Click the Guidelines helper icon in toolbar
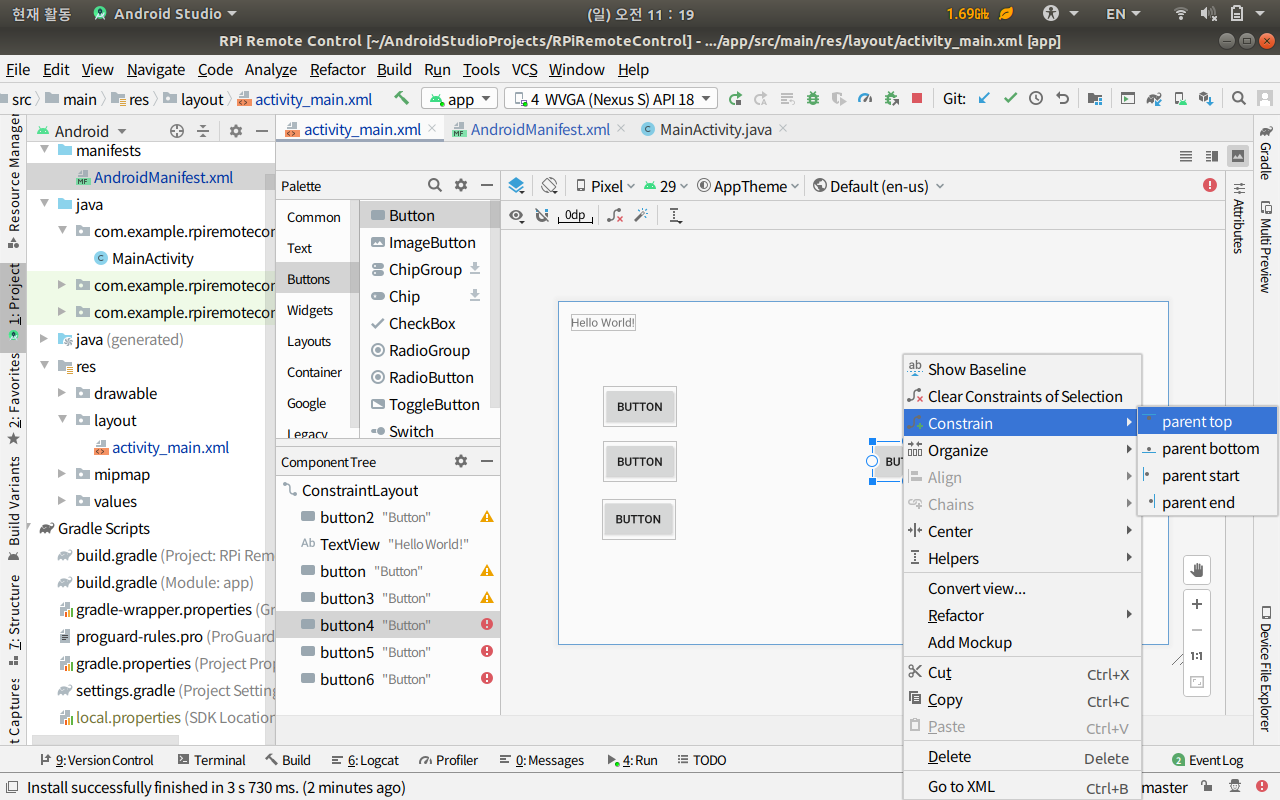 click(675, 215)
